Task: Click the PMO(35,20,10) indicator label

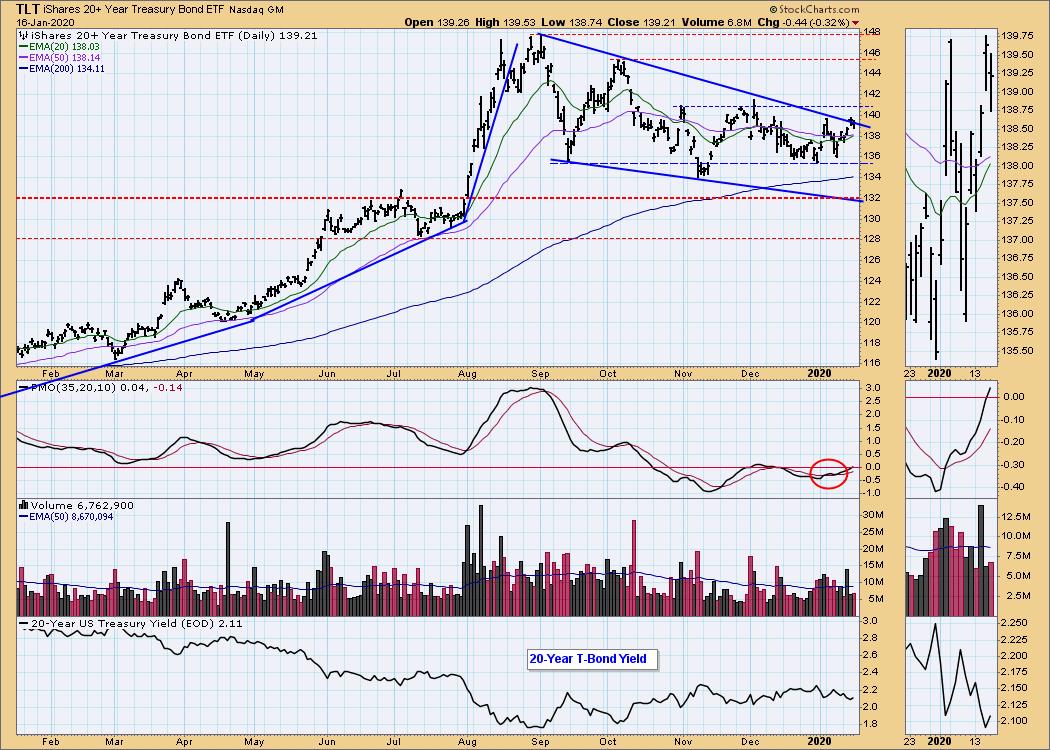Action: (73, 388)
